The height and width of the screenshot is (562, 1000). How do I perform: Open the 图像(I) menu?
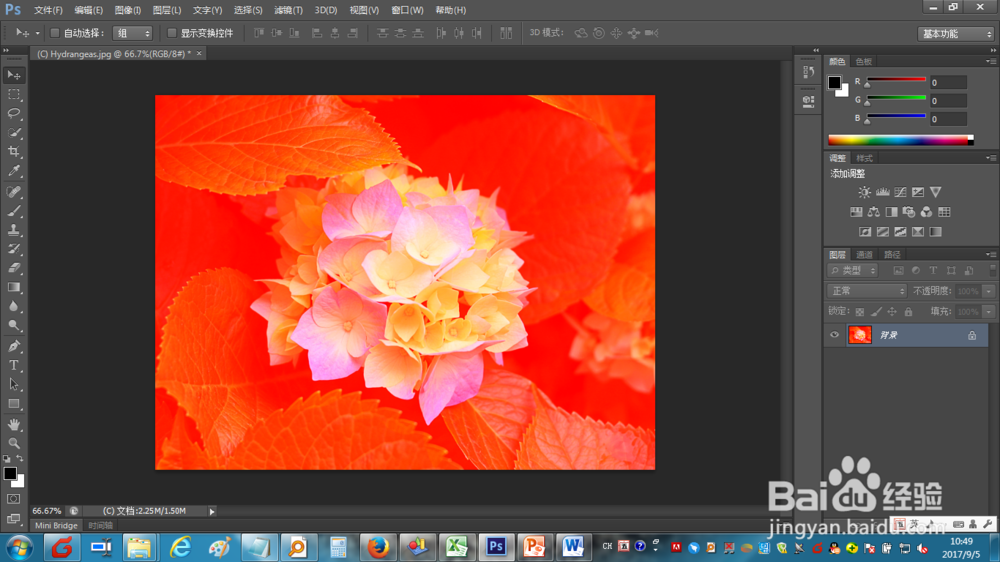[x=128, y=10]
